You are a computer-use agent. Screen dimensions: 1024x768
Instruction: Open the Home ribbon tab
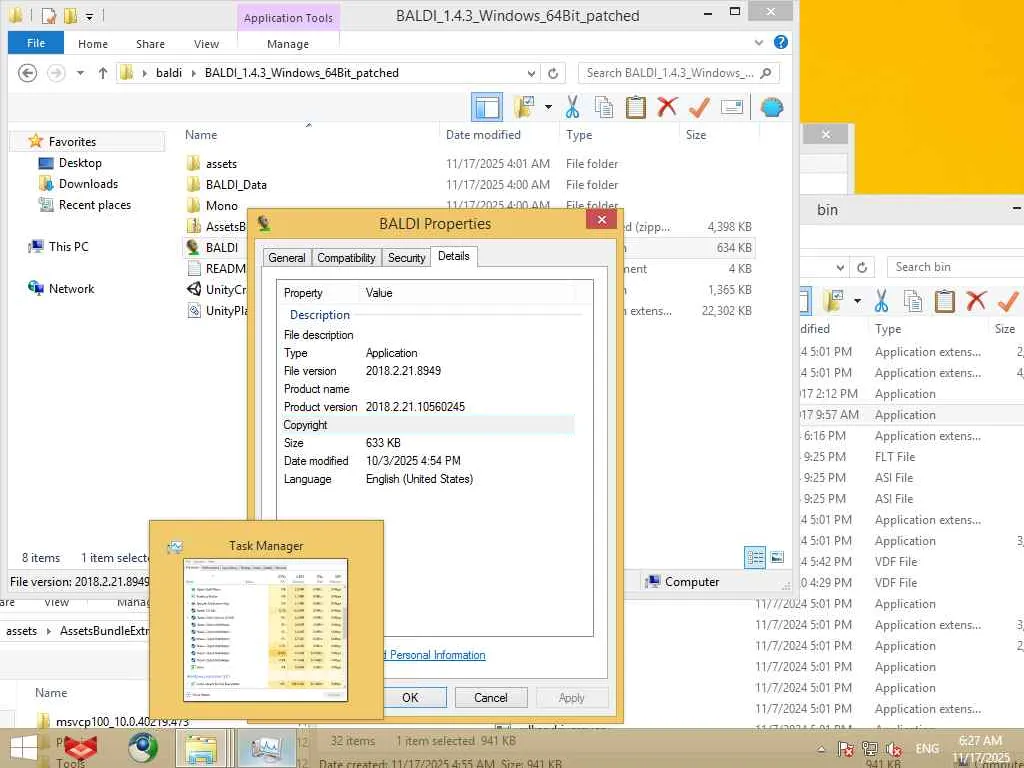pyautogui.click(x=93, y=44)
